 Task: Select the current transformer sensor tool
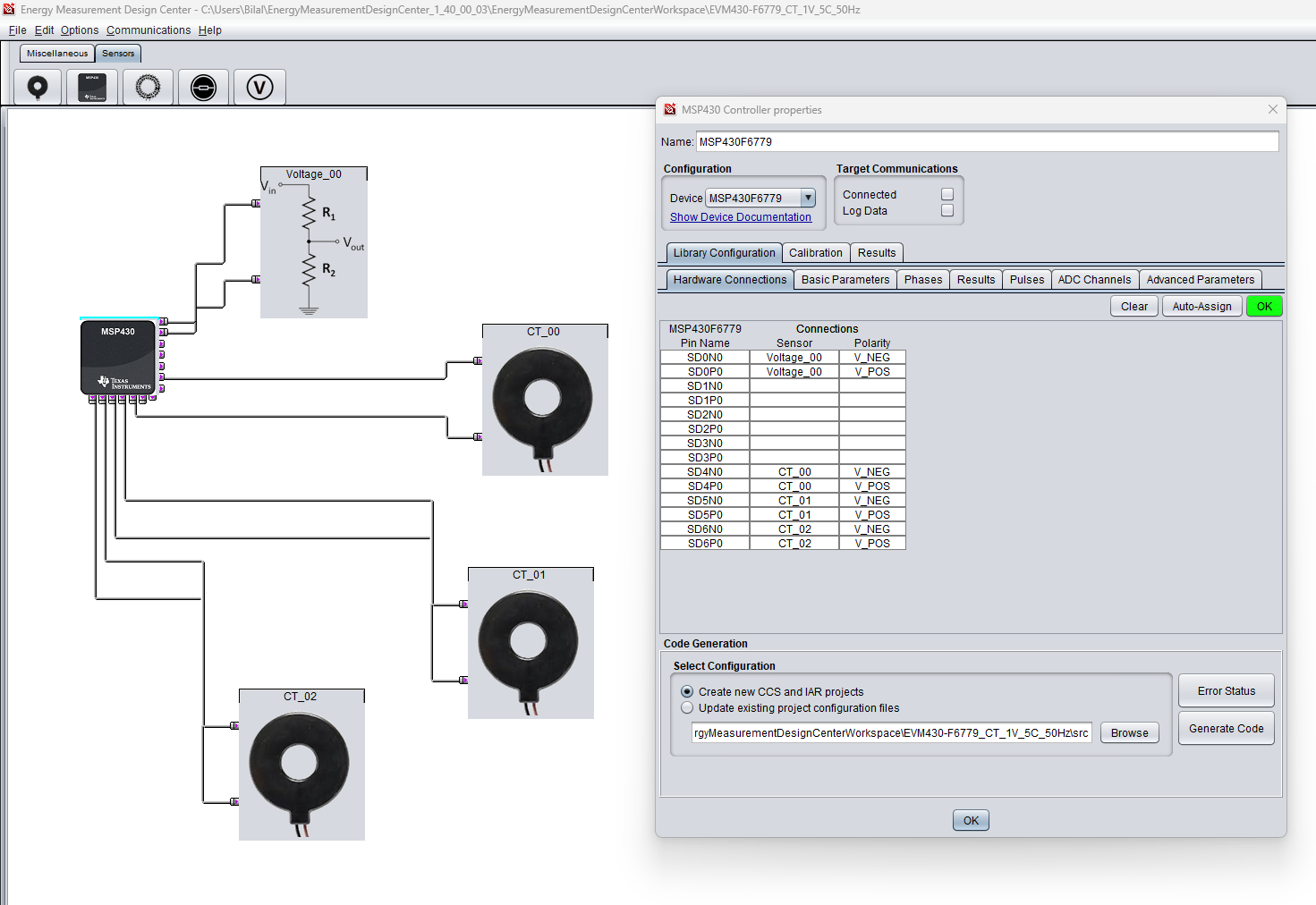pyautogui.click(x=38, y=88)
